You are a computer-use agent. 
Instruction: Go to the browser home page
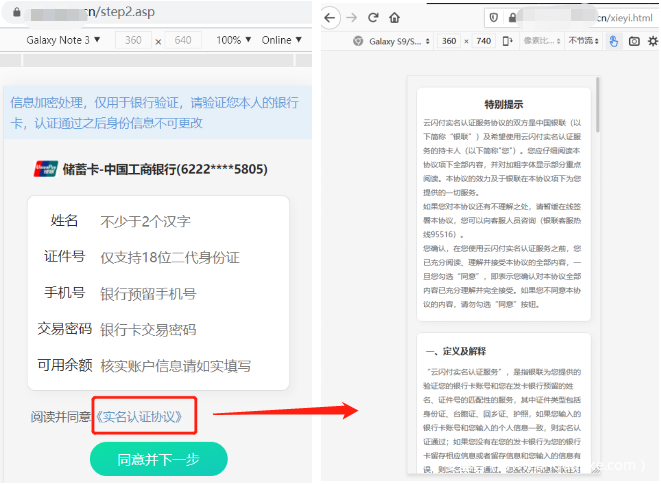point(395,17)
